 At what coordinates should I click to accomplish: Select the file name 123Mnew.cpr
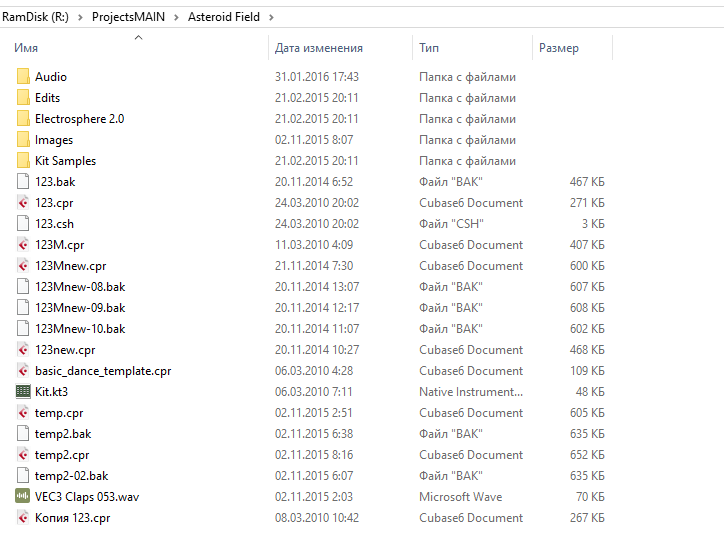point(71,267)
